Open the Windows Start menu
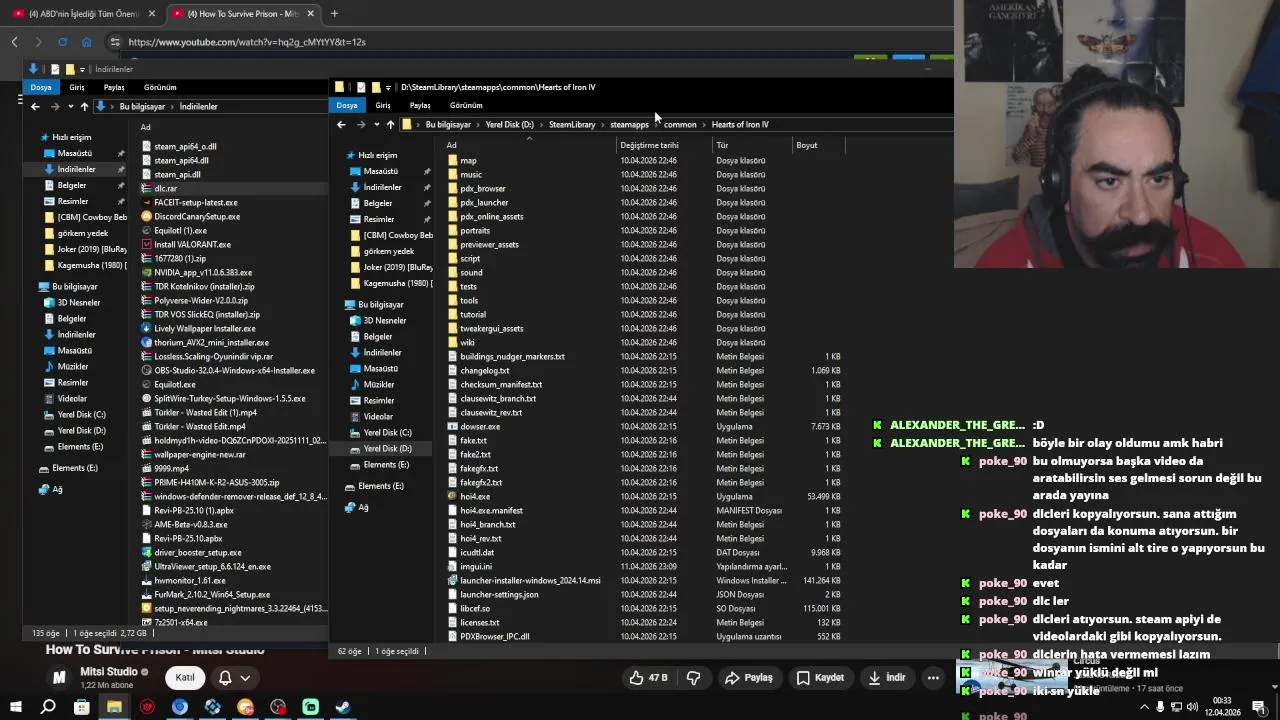Viewport: 1280px width, 720px height. click(x=15, y=707)
